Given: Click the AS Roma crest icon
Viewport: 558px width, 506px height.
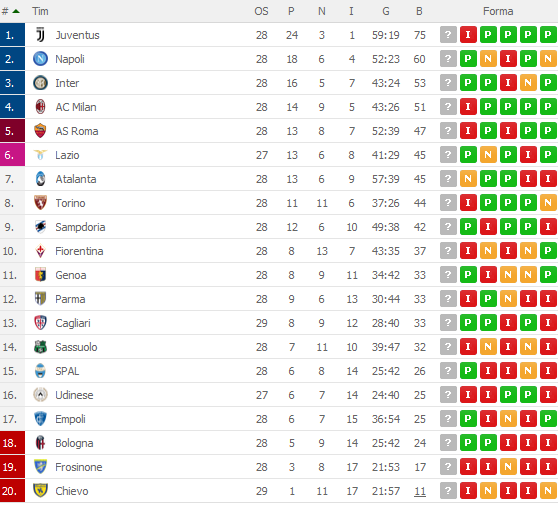Looking at the screenshot, I should click(40, 131).
